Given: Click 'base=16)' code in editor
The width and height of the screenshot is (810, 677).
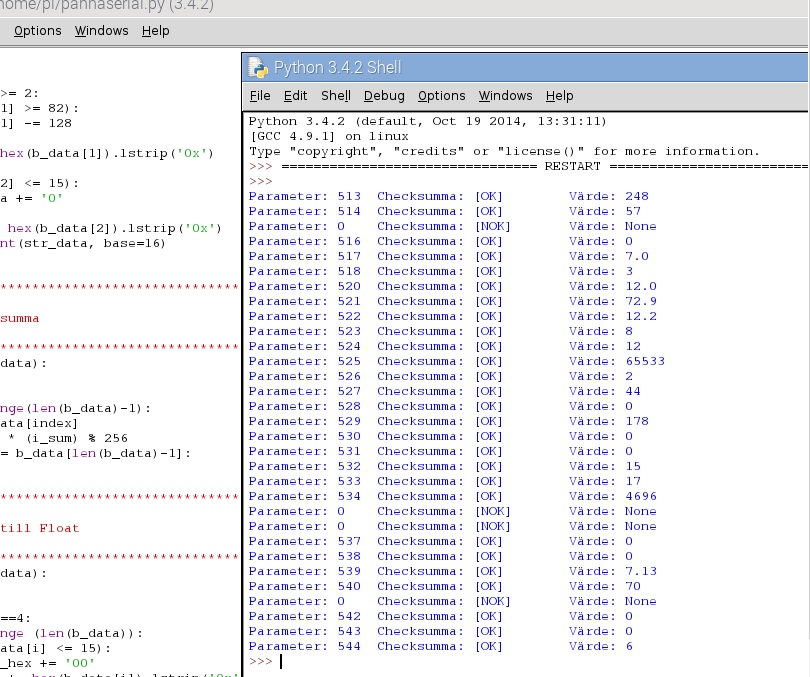Looking at the screenshot, I should [134, 243].
